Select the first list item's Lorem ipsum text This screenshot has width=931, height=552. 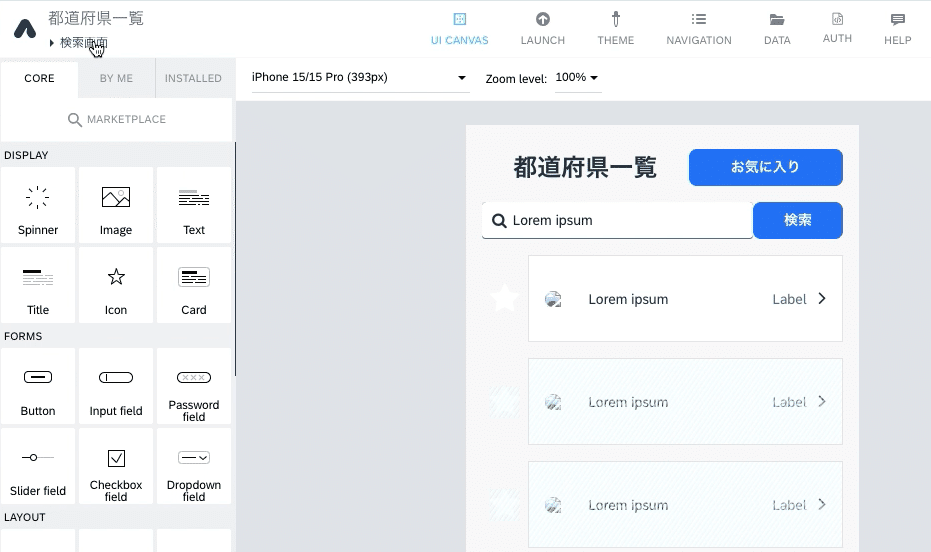(x=628, y=299)
